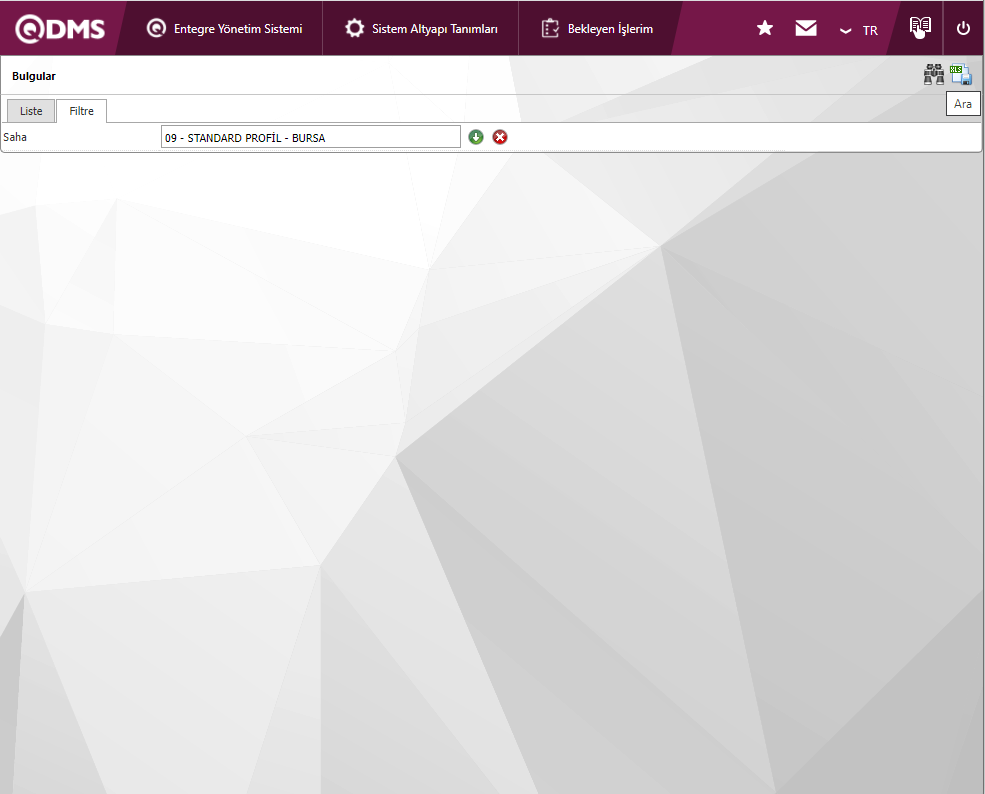Click the QDMS logo
Image resolution: width=985 pixels, height=794 pixels.
pyautogui.click(x=60, y=28)
